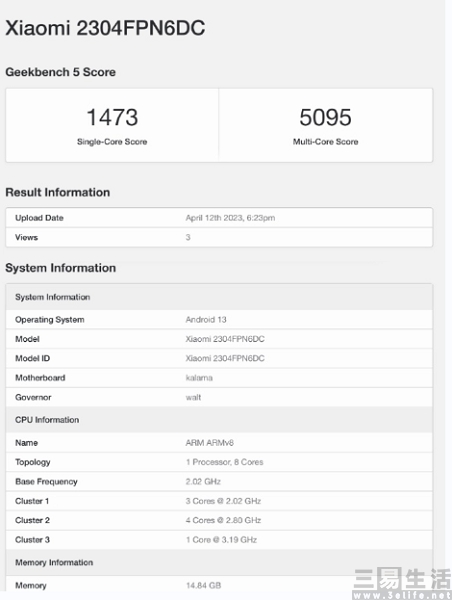Select the Geekbench 5 Score heading
Image resolution: width=452 pixels, height=600 pixels.
(x=60, y=72)
